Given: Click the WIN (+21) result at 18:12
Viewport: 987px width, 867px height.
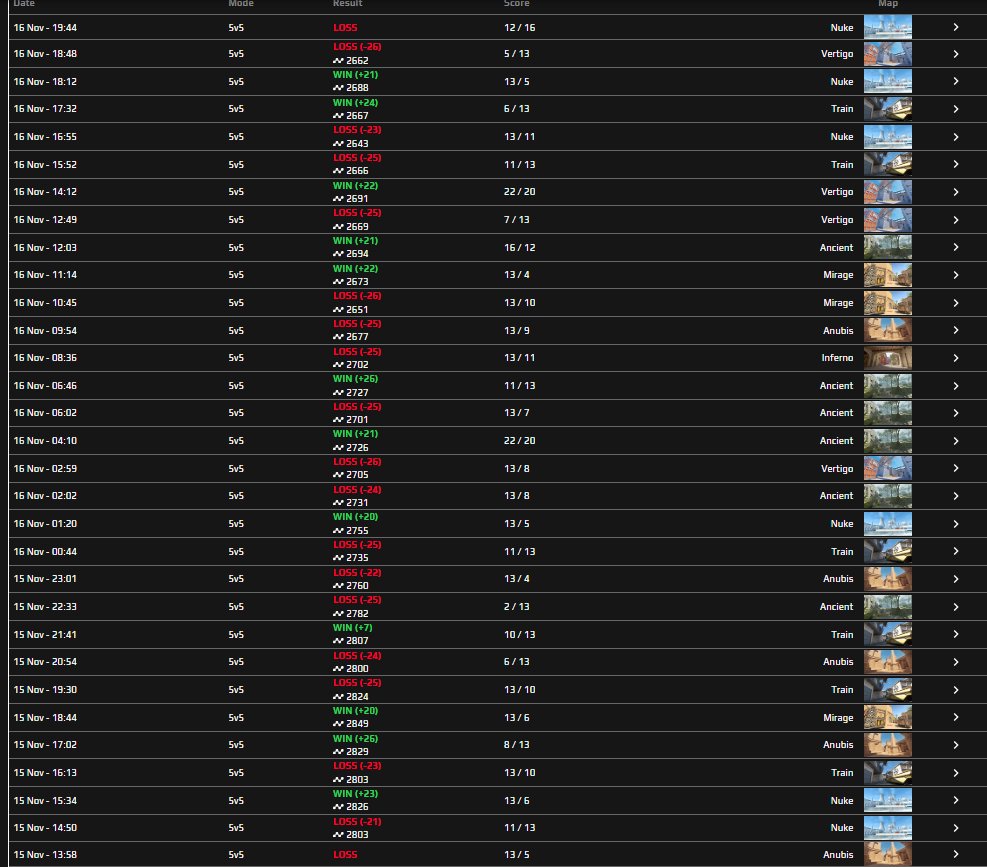Looking at the screenshot, I should coord(356,74).
